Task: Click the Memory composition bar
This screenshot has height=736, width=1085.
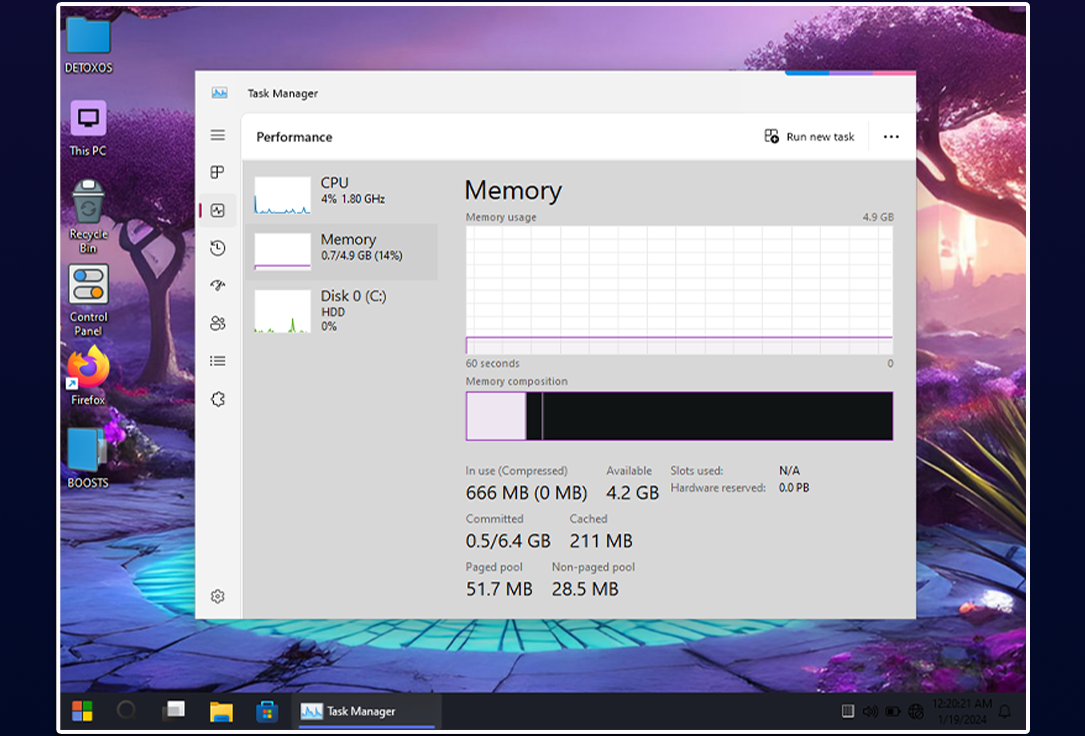Action: [679, 416]
